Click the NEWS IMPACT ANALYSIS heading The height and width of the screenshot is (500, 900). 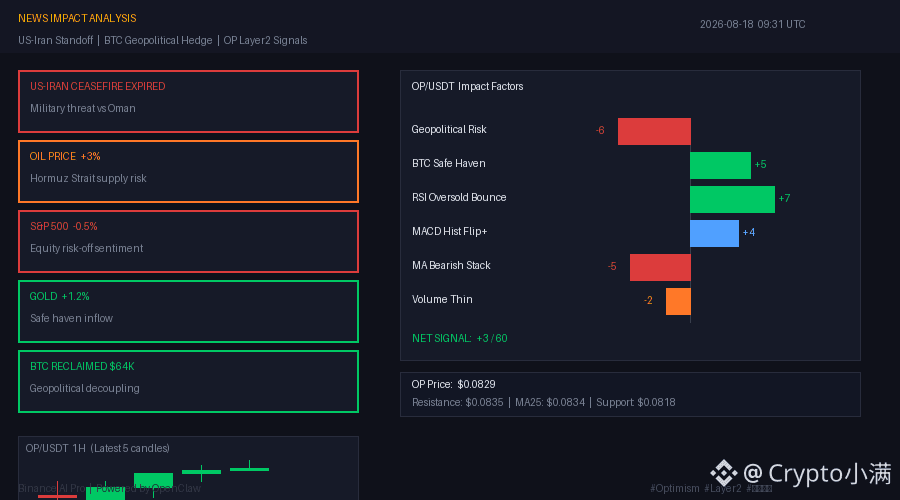click(77, 18)
